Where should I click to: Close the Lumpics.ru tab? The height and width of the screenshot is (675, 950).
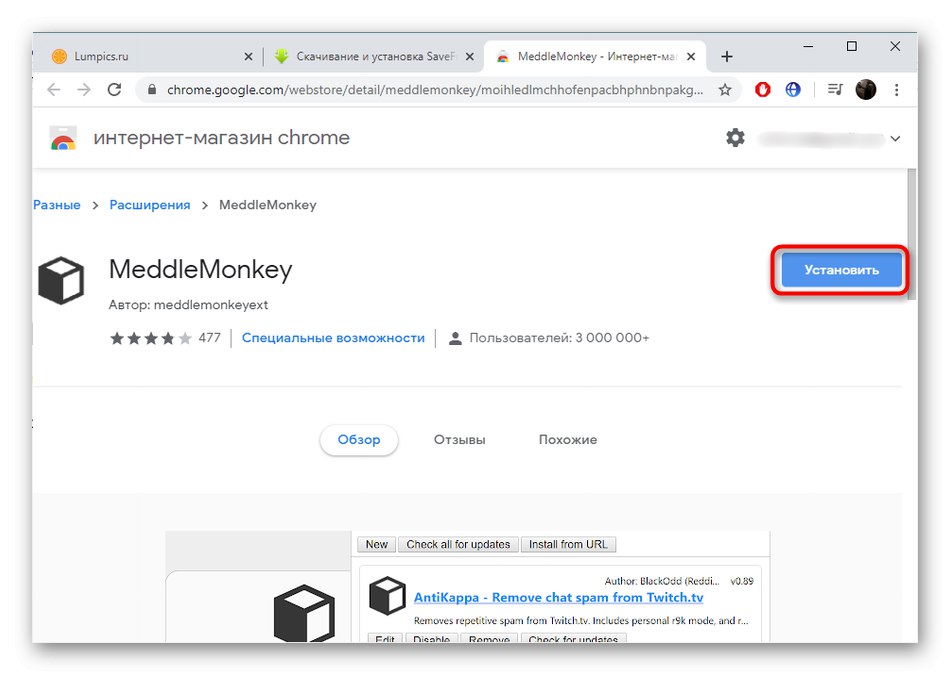point(248,56)
